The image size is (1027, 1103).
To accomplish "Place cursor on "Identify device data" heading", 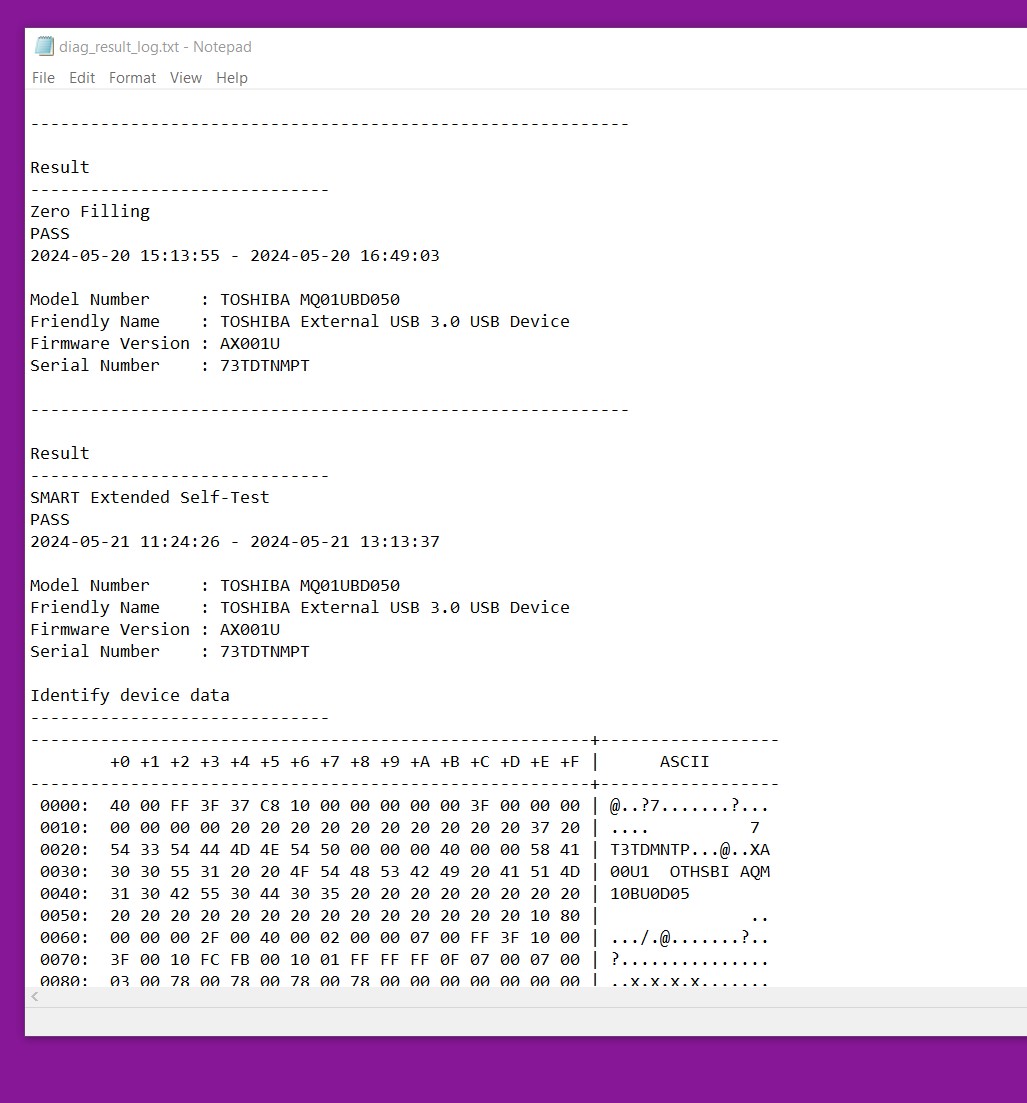I will (x=130, y=695).
